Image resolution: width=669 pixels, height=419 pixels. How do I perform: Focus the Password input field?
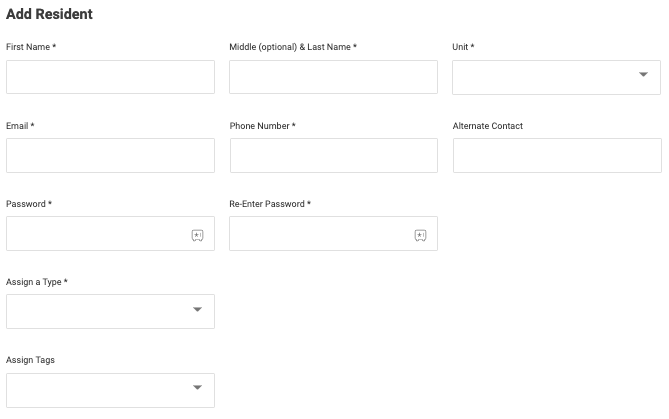point(95,234)
